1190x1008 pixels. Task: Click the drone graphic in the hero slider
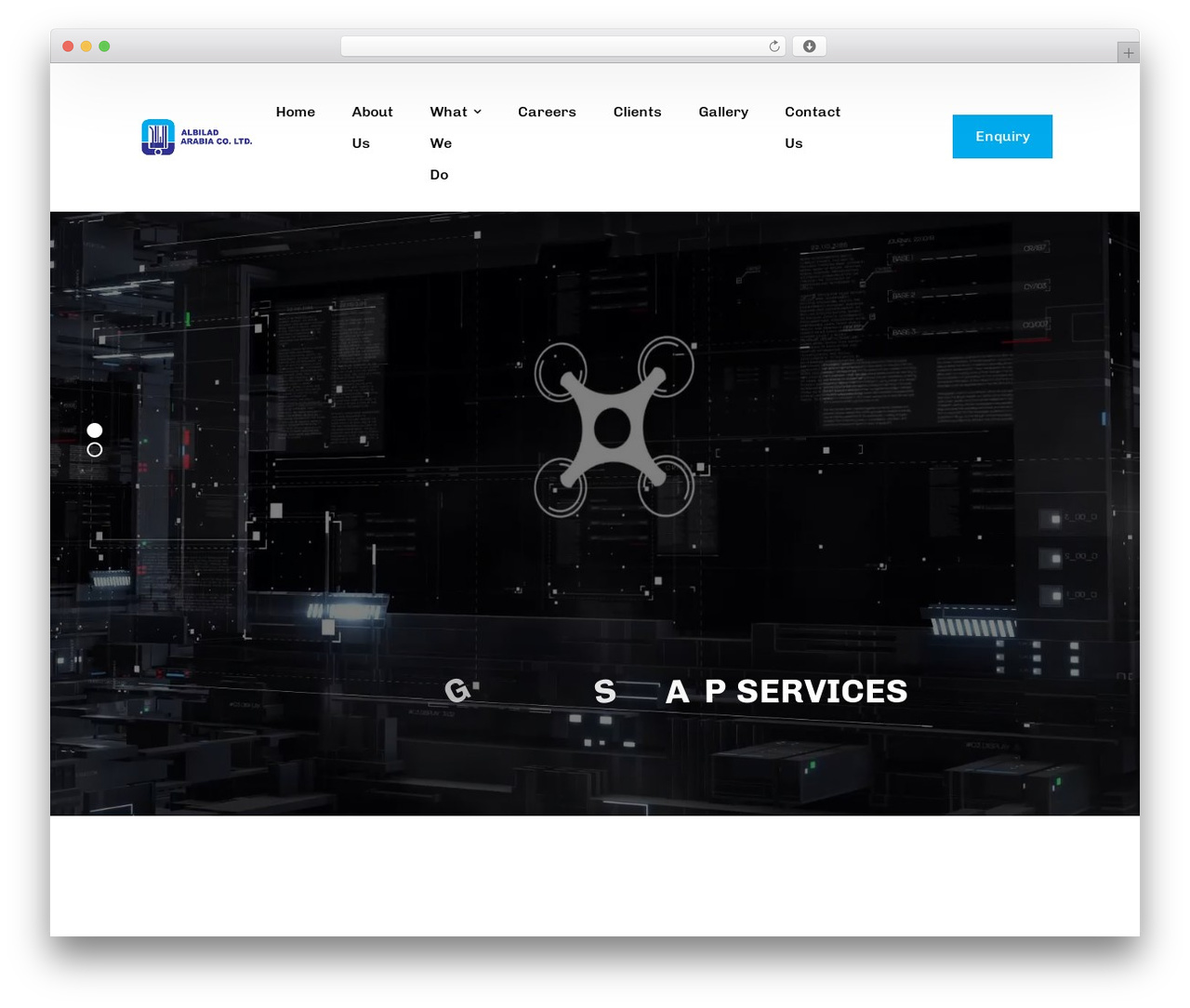pyautogui.click(x=614, y=427)
